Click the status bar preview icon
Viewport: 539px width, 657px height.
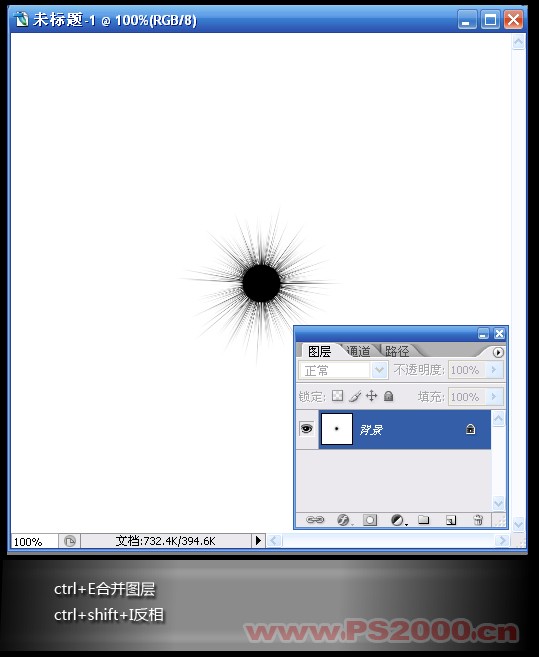pos(70,541)
